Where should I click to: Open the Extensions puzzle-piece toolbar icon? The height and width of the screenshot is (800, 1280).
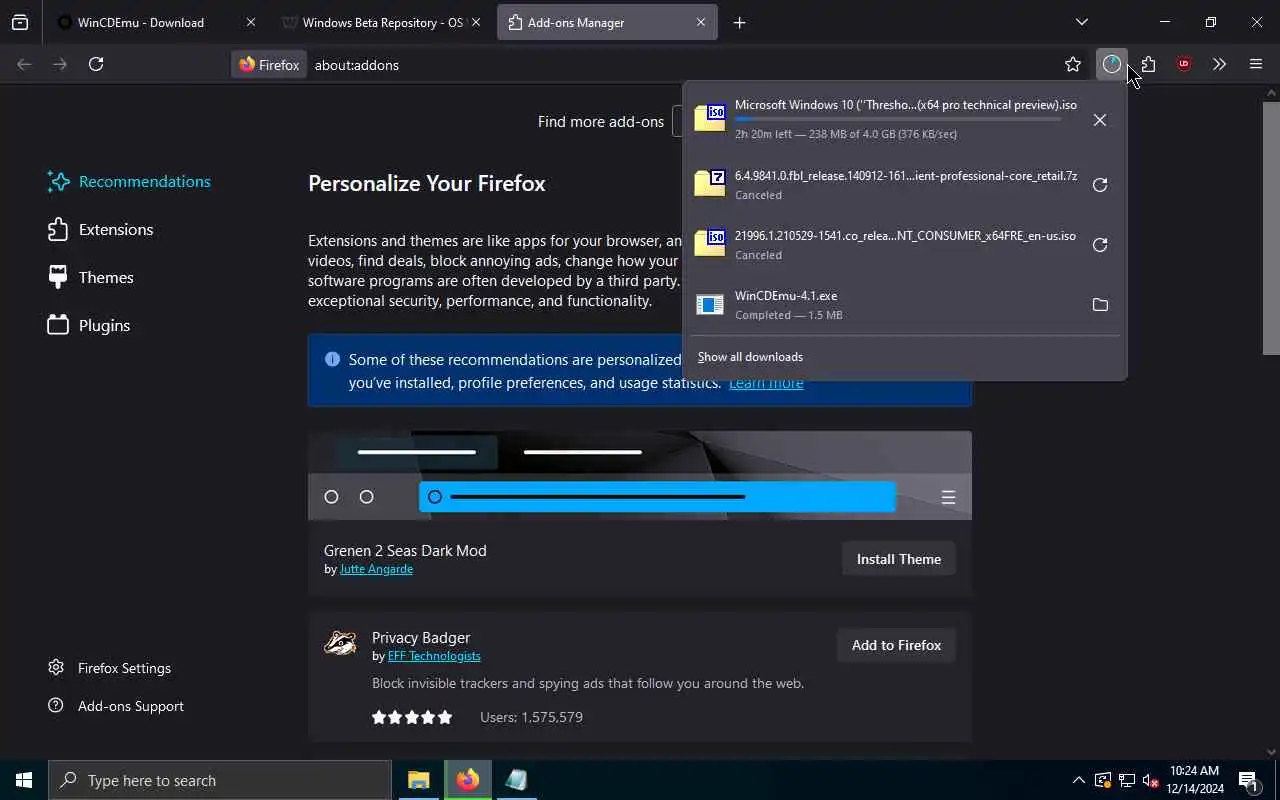(1148, 64)
